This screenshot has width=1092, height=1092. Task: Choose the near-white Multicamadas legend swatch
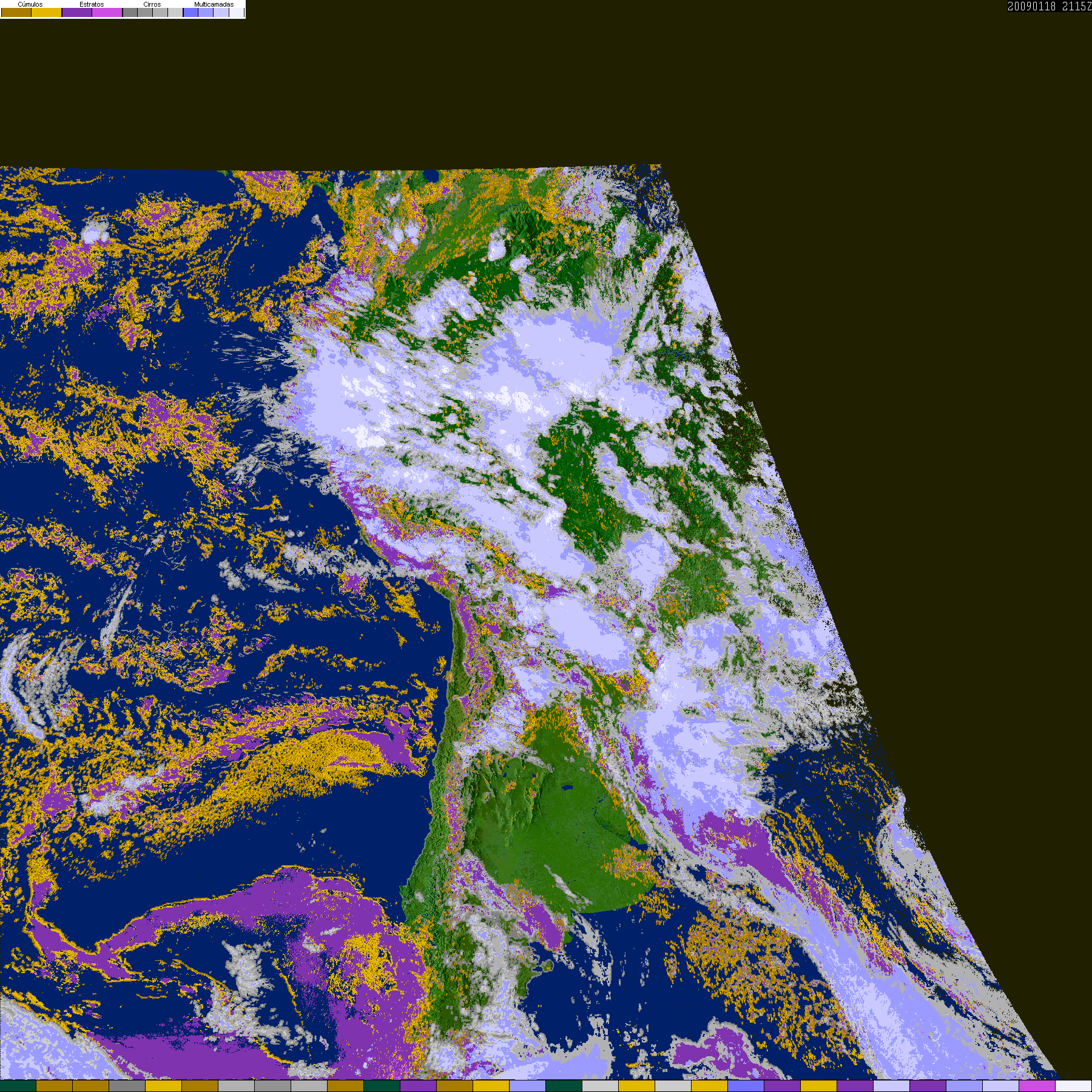point(236,13)
